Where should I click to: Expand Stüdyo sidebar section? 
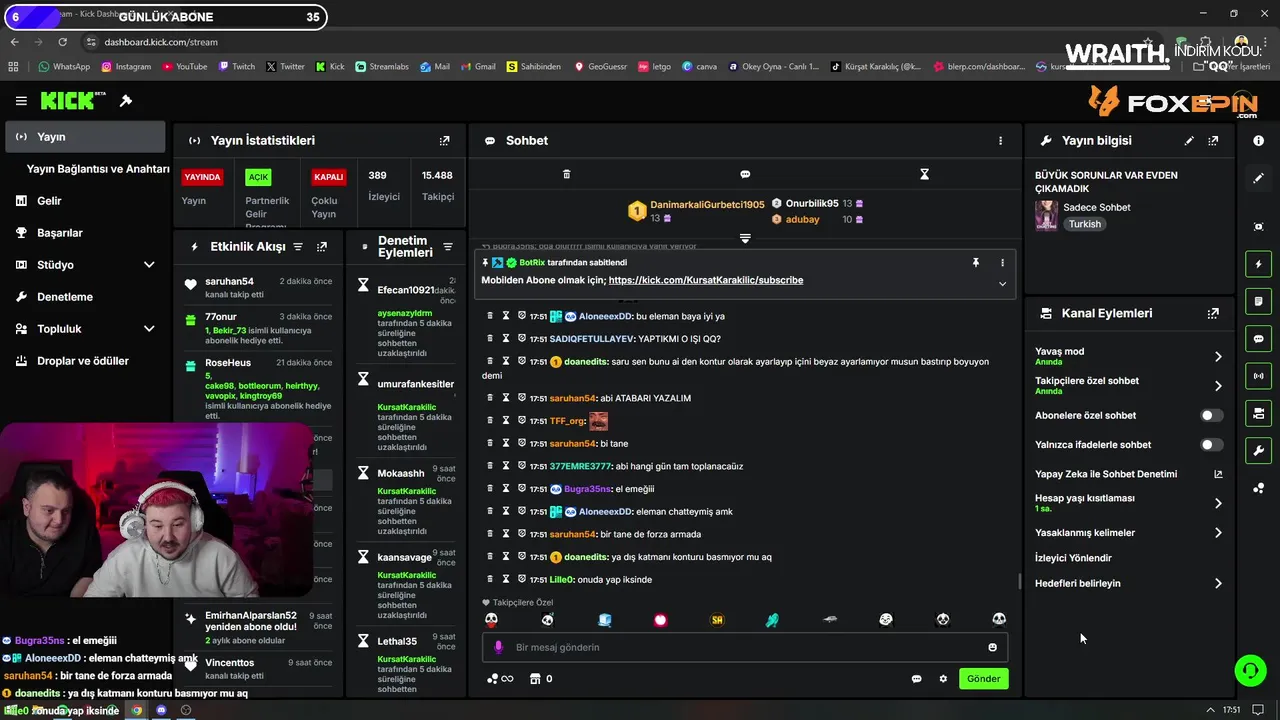coord(149,265)
